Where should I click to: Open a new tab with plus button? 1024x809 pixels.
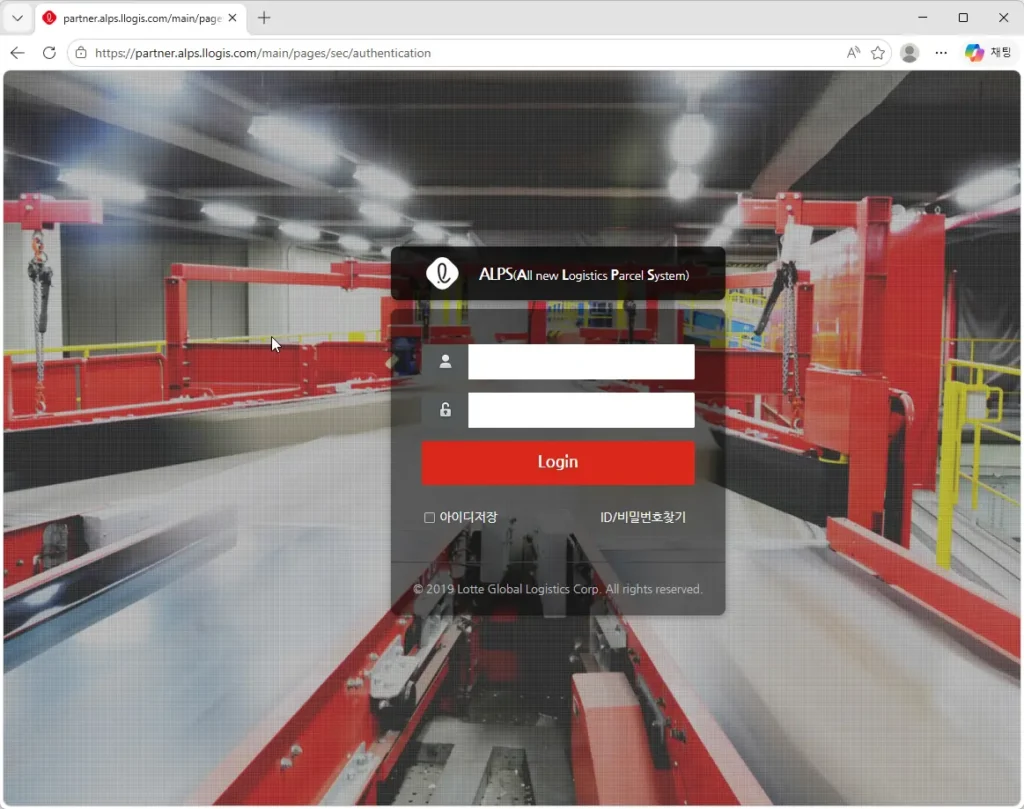[264, 18]
